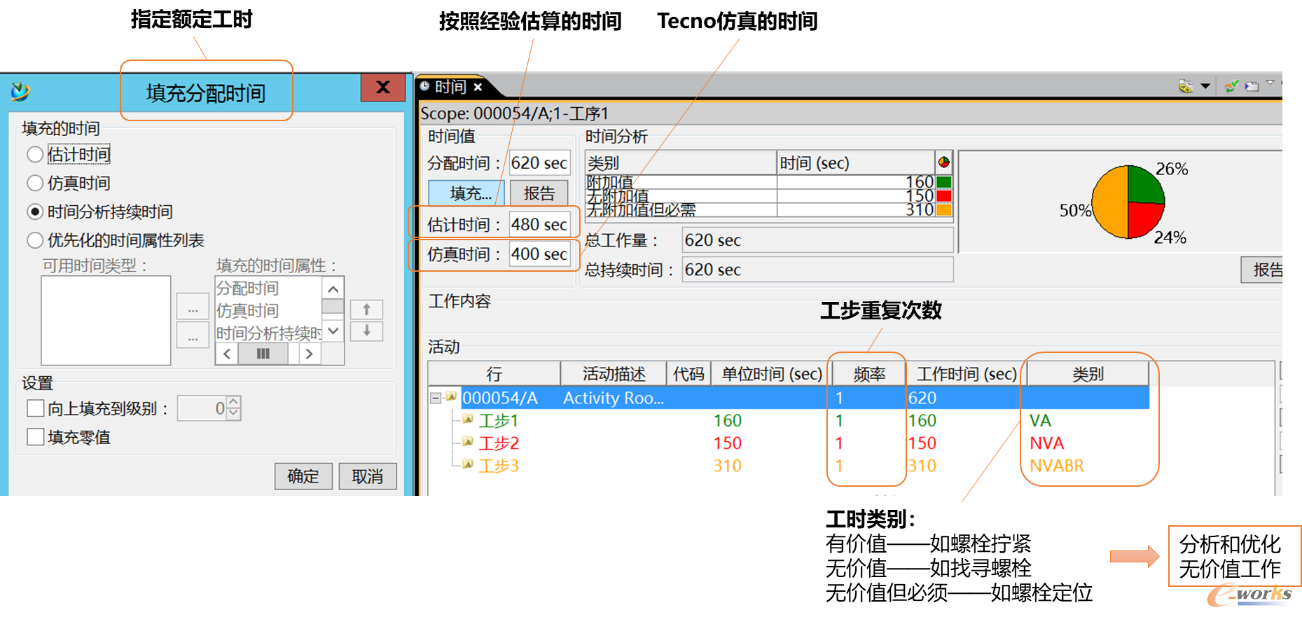Click the 取消 button
This screenshot has height=617, width=1302.
tap(368, 476)
